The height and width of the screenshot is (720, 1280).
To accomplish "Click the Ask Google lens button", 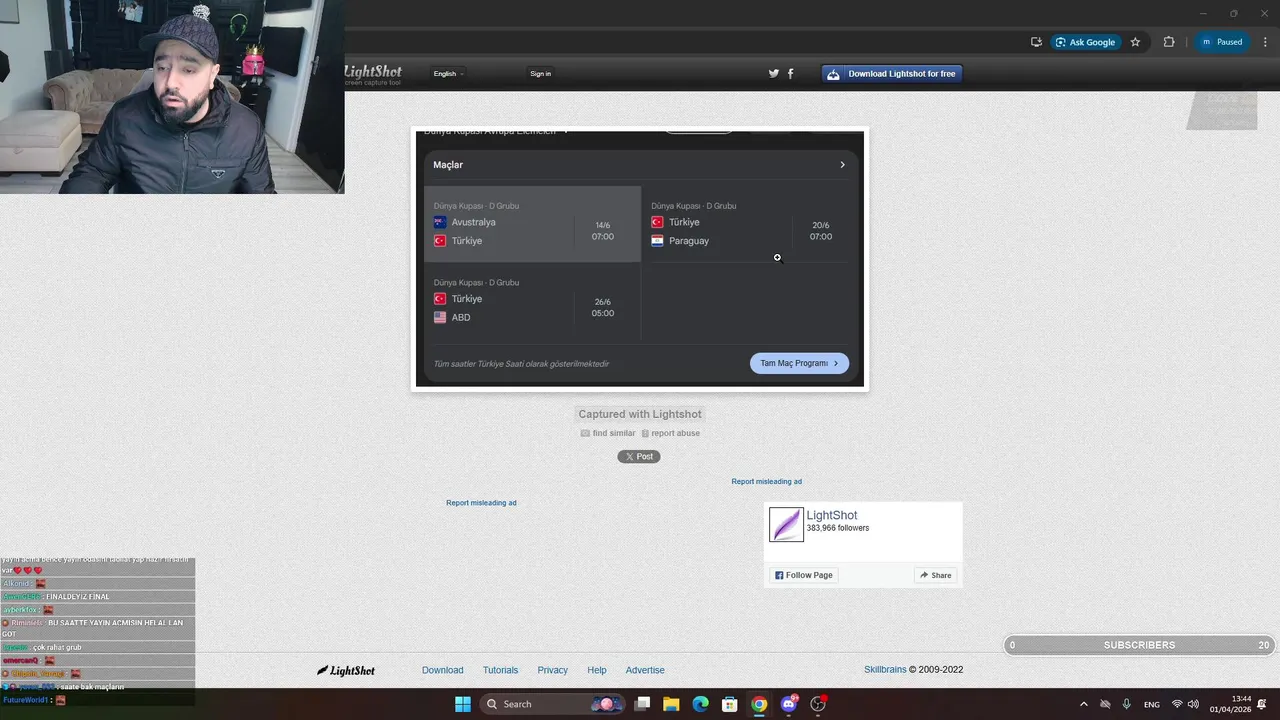I will coord(1085,42).
